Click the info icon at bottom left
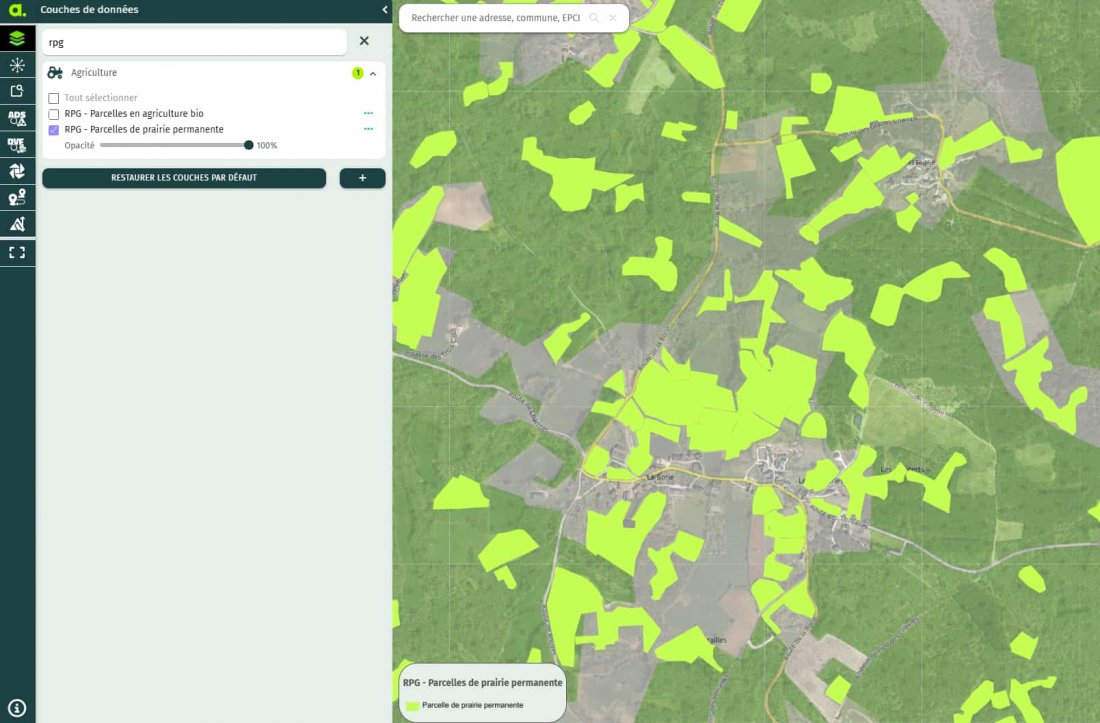Screen dimensions: 1100x723 click(x=17, y=707)
